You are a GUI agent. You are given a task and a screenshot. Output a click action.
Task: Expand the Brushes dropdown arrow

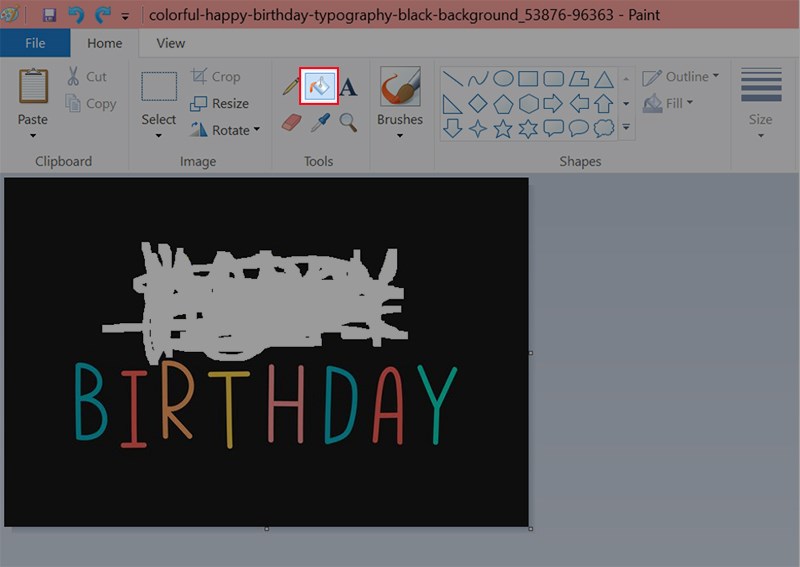coord(400,136)
